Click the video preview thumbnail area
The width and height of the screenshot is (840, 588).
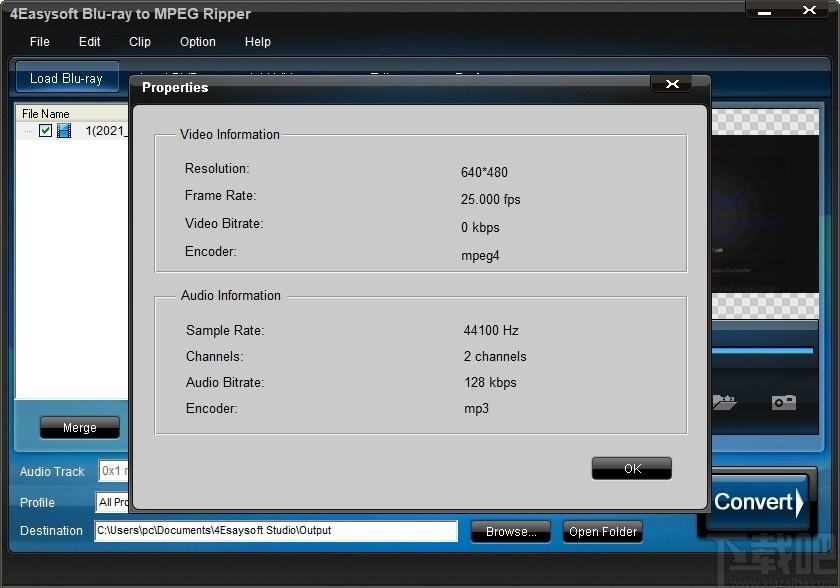tap(765, 214)
